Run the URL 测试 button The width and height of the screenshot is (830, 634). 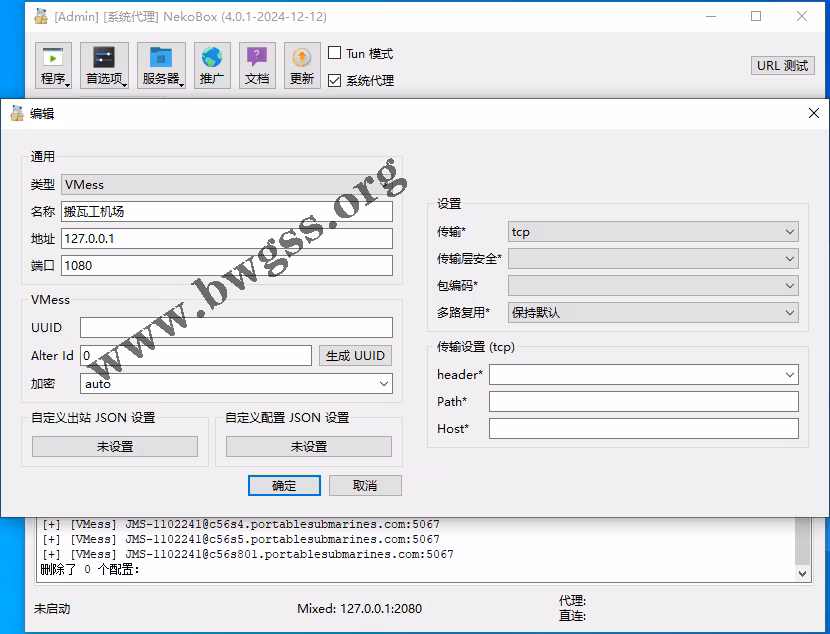pos(782,66)
